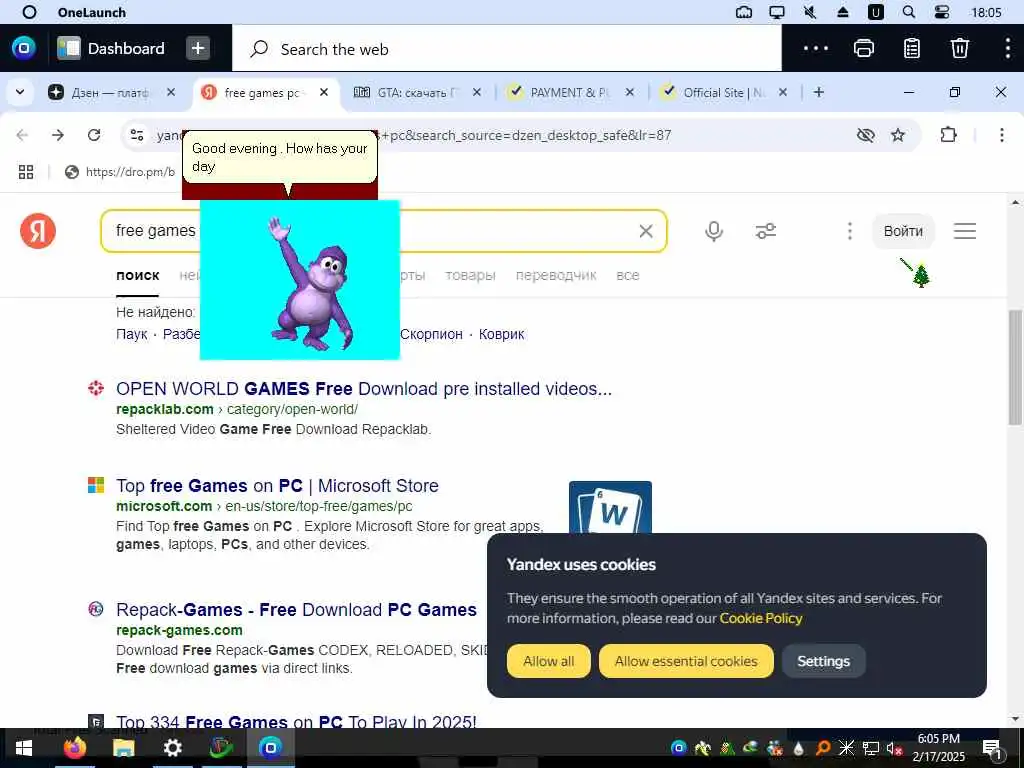
Task: Open search filter sliders settings
Action: coord(765,231)
